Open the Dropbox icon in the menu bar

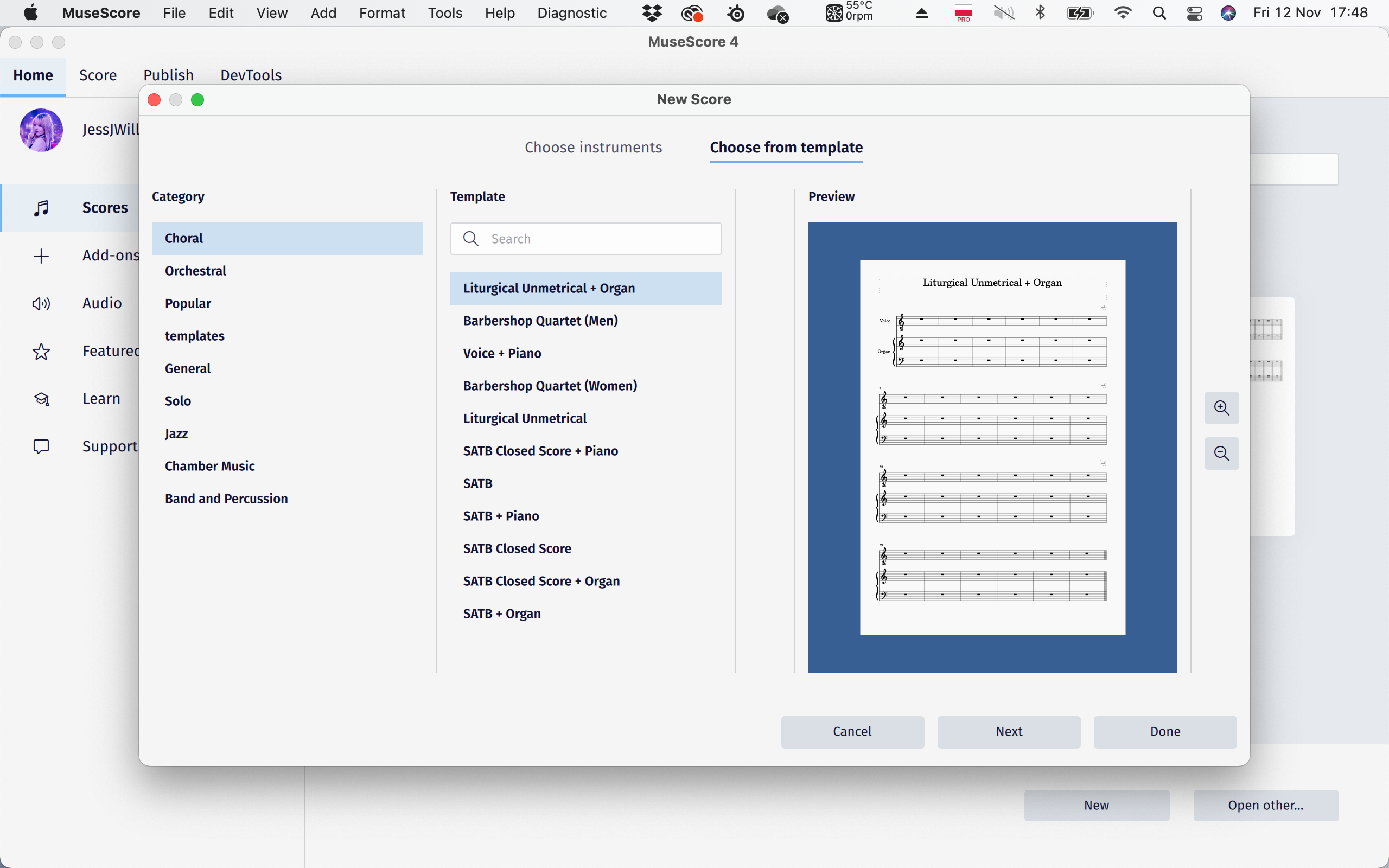click(x=652, y=12)
